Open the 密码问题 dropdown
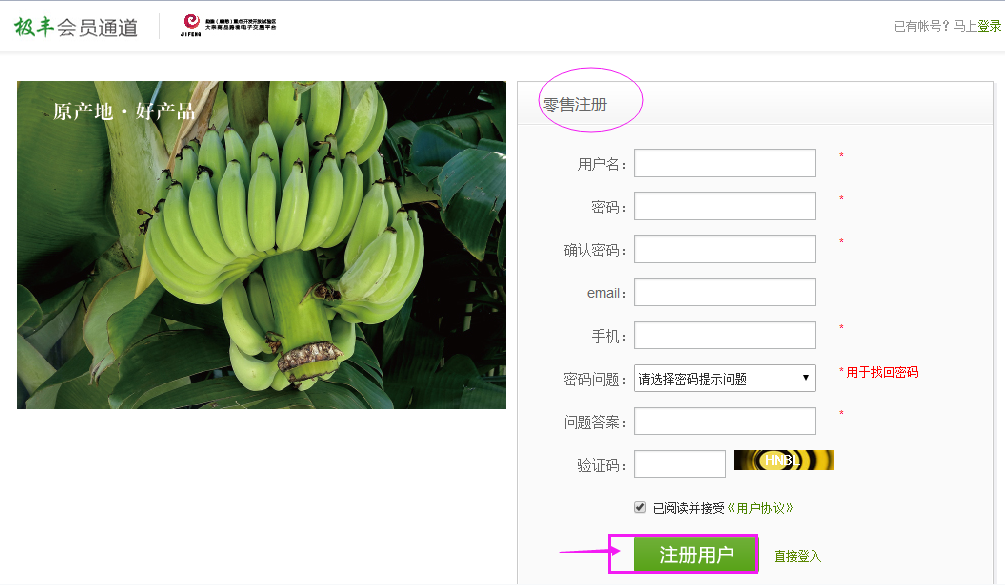The image size is (1005, 585). [x=724, y=378]
